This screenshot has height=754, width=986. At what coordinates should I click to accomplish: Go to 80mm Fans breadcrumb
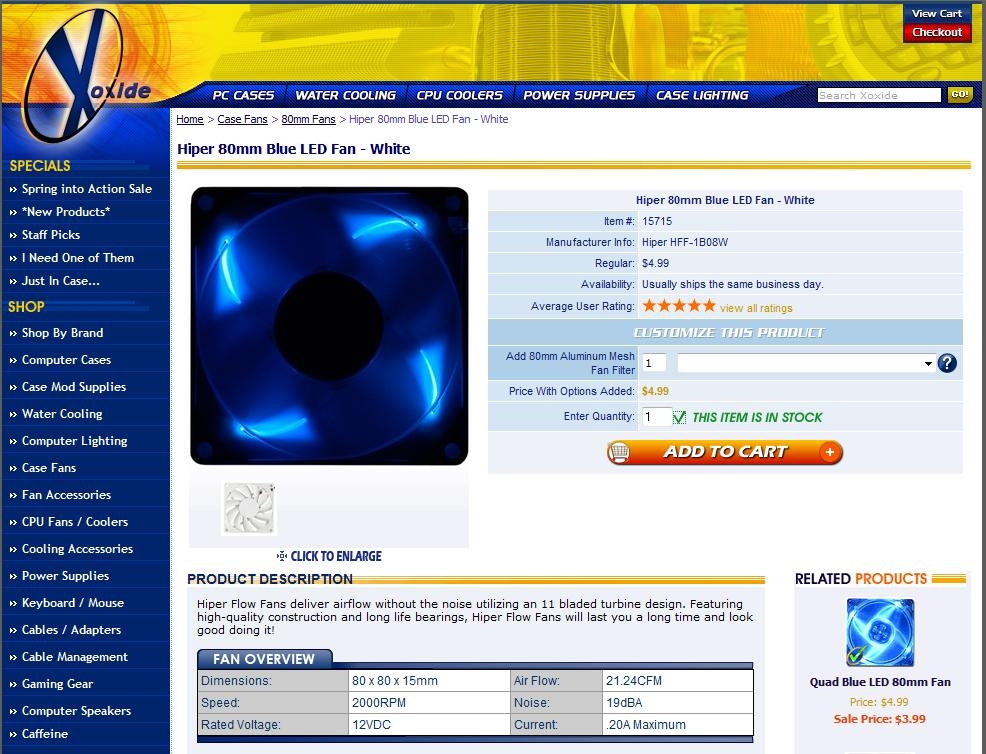[308, 119]
